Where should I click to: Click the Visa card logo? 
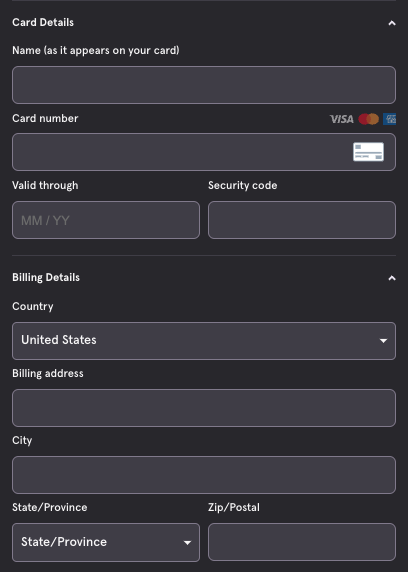point(342,119)
